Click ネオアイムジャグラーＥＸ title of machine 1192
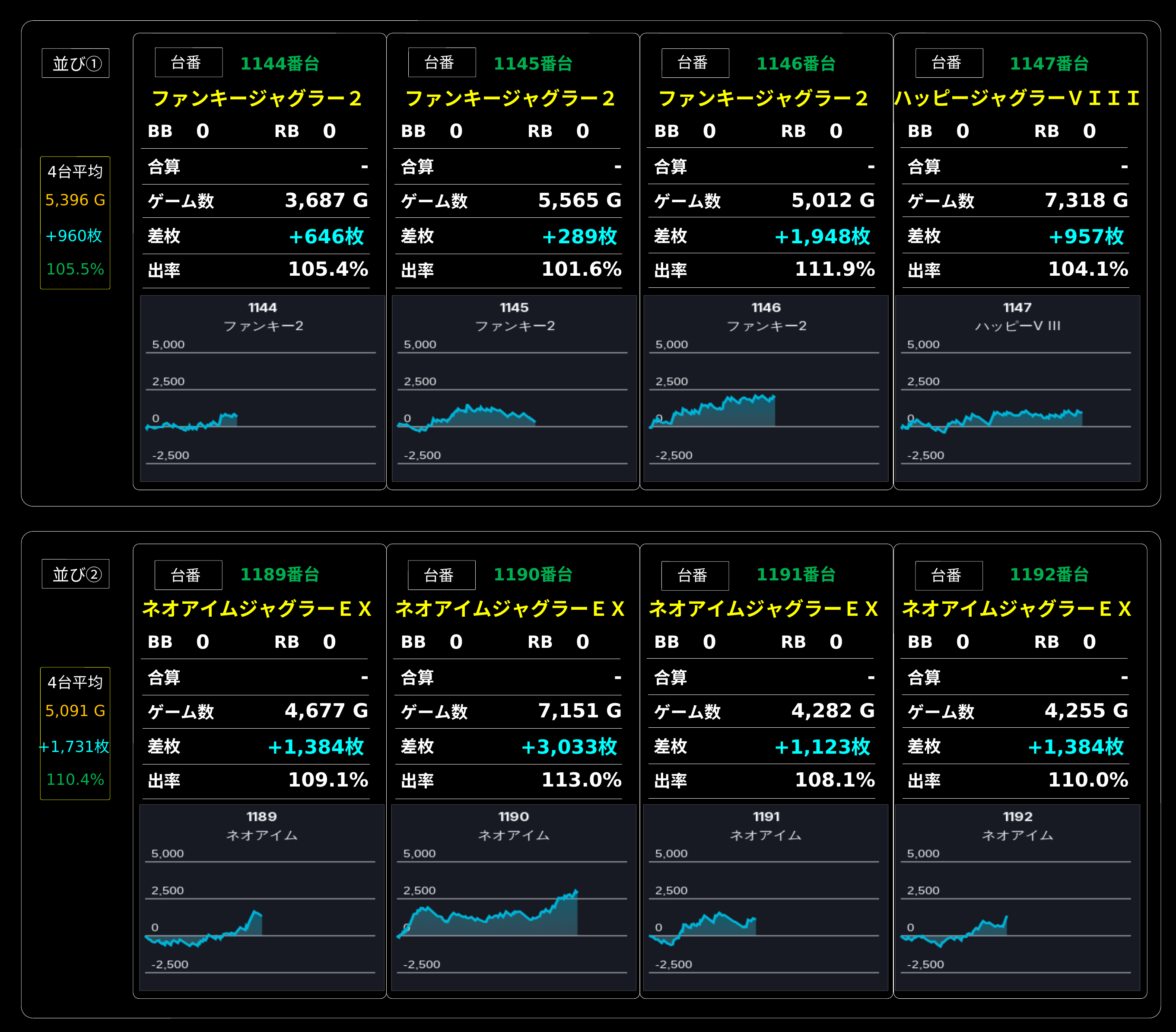This screenshot has height=1032, width=1176. click(x=1017, y=609)
